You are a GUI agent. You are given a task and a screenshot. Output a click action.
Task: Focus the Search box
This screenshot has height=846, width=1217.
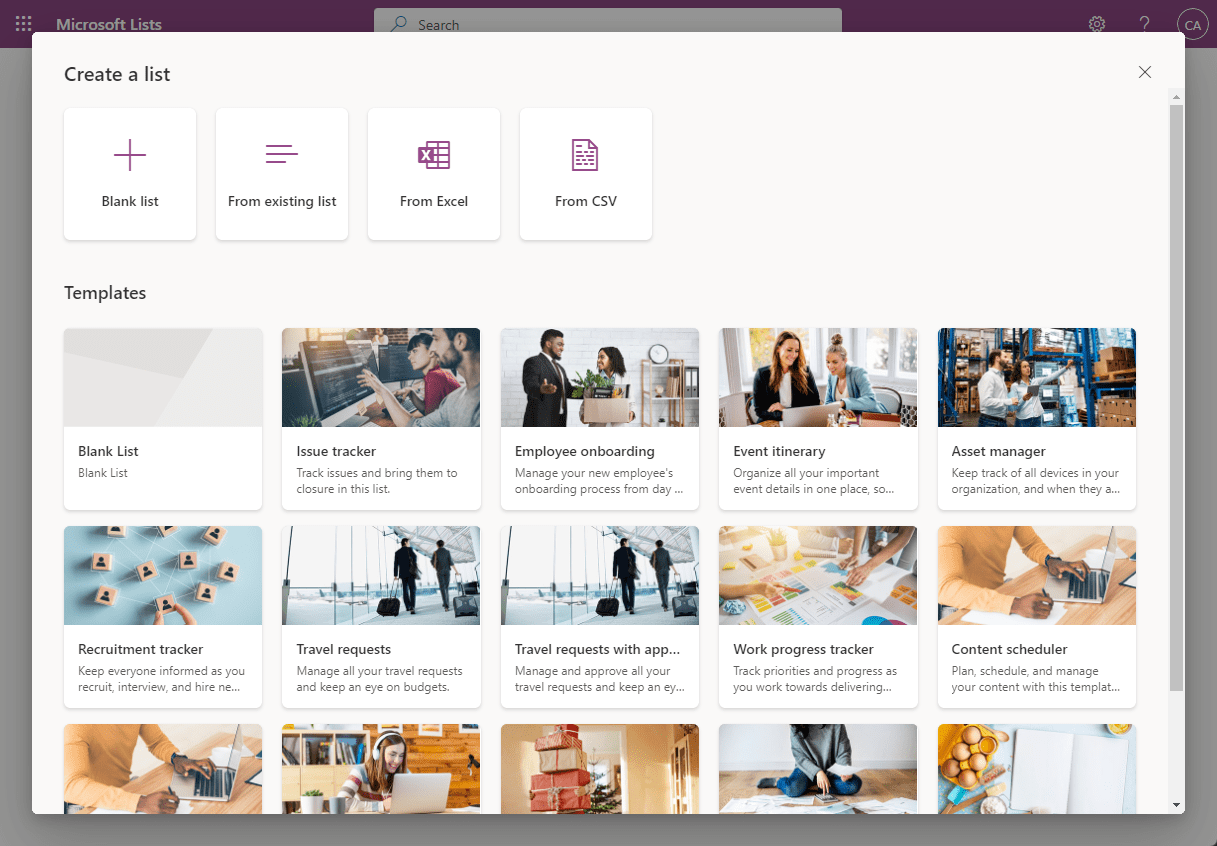608,25
